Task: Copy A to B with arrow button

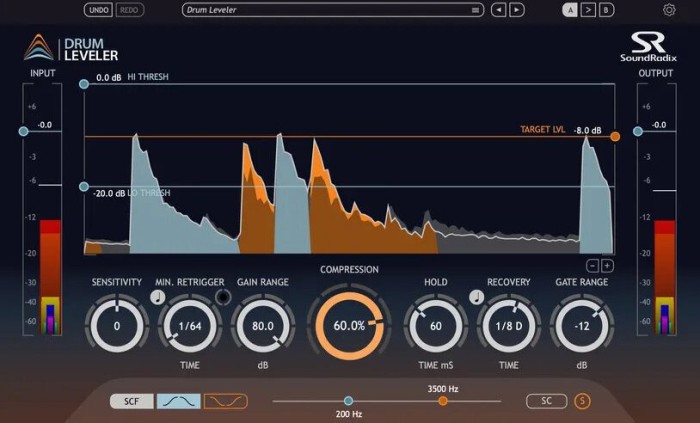Action: point(588,10)
